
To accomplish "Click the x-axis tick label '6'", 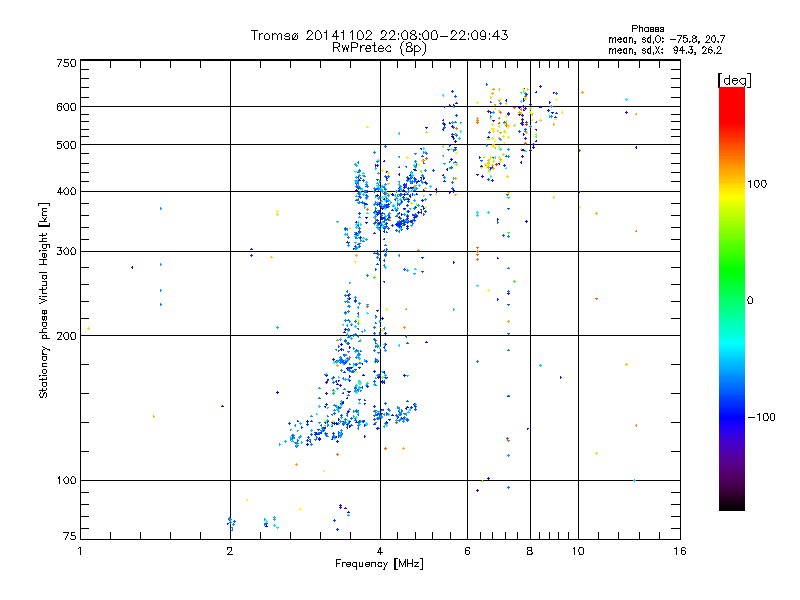I will [x=467, y=551].
